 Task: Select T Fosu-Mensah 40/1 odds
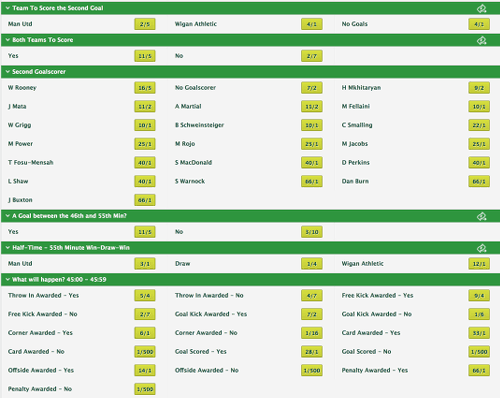[145, 163]
